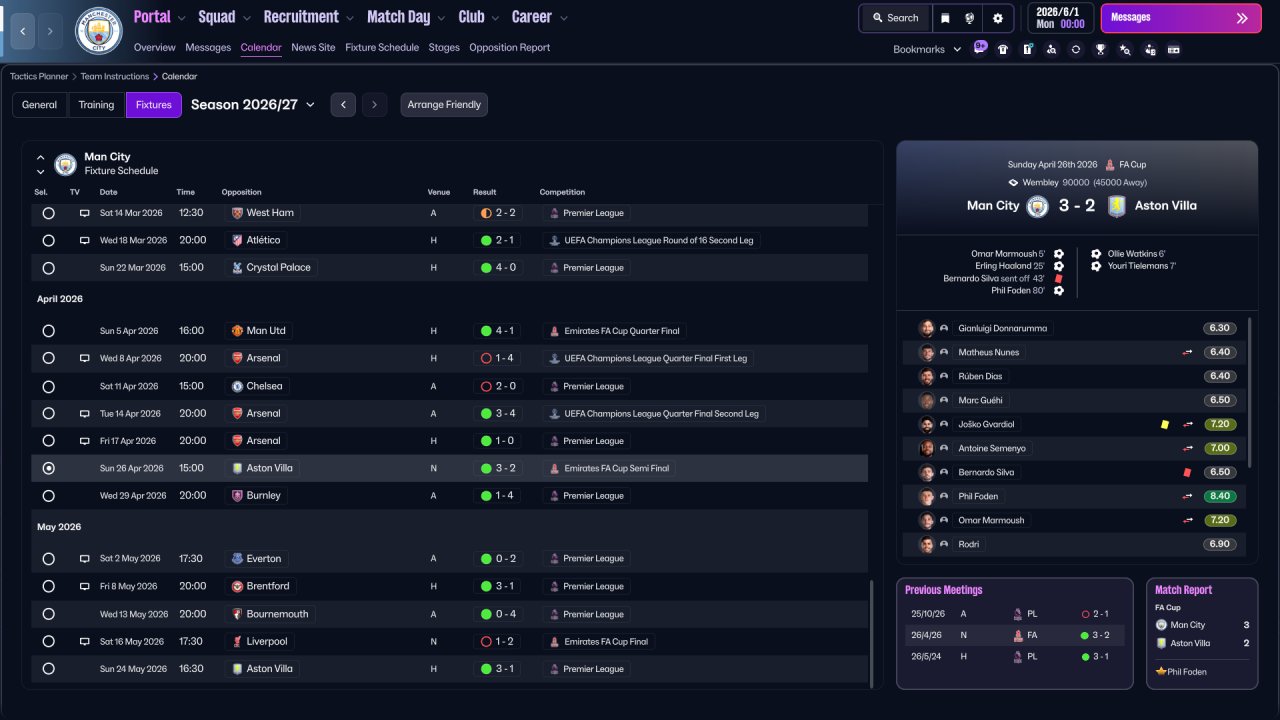This screenshot has width=1280, height=720.
Task: Open the Fixture Schedule sub-tab
Action: [382, 48]
